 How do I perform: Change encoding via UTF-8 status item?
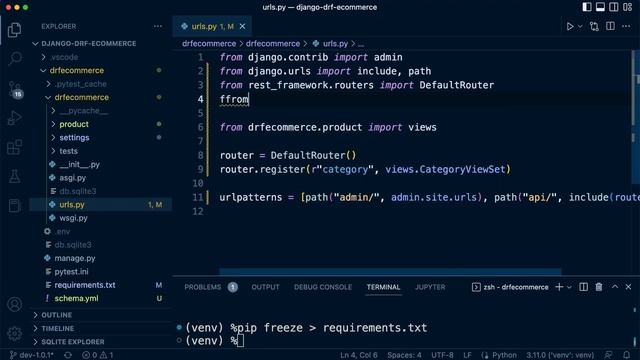pyautogui.click(x=442, y=355)
